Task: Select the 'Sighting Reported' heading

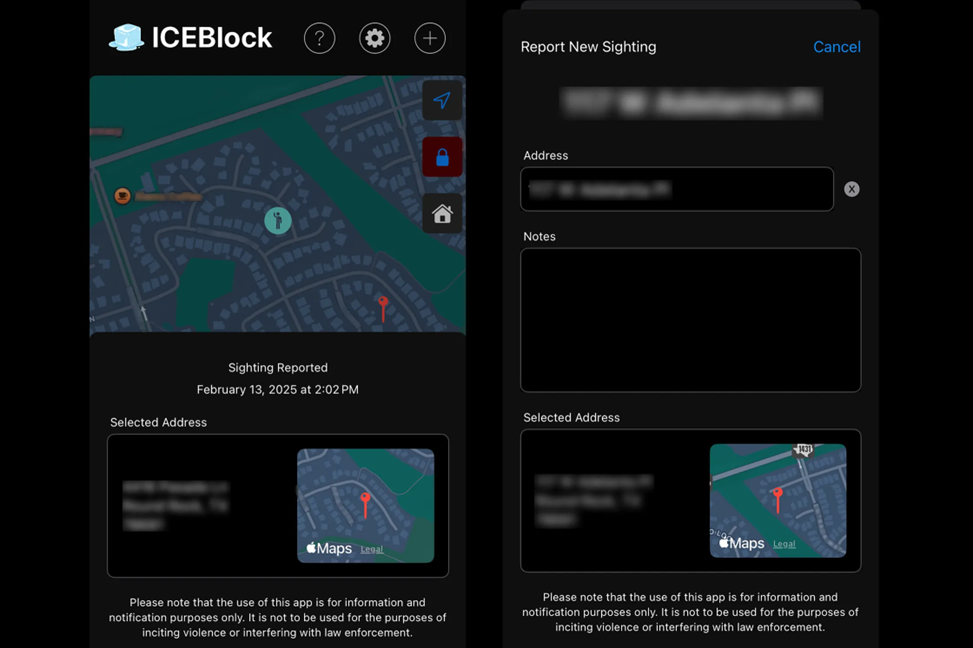Action: [278, 367]
